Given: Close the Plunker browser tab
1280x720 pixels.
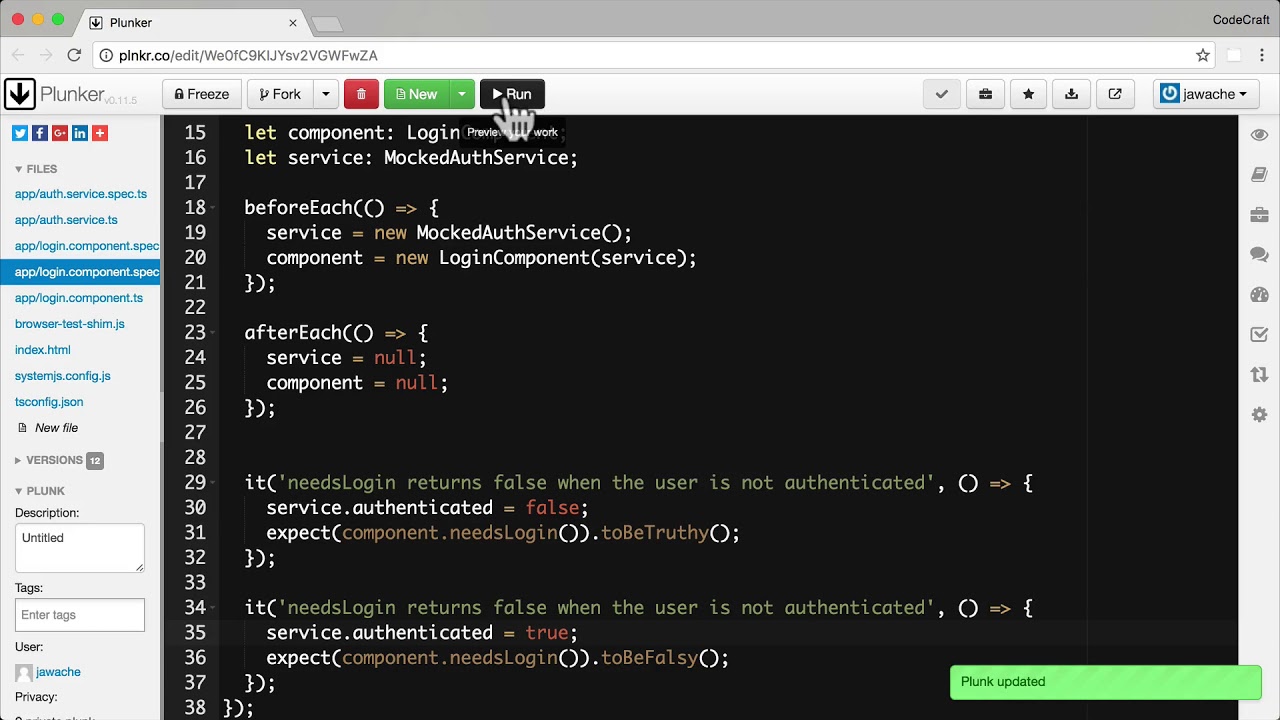Looking at the screenshot, I should pos(293,22).
